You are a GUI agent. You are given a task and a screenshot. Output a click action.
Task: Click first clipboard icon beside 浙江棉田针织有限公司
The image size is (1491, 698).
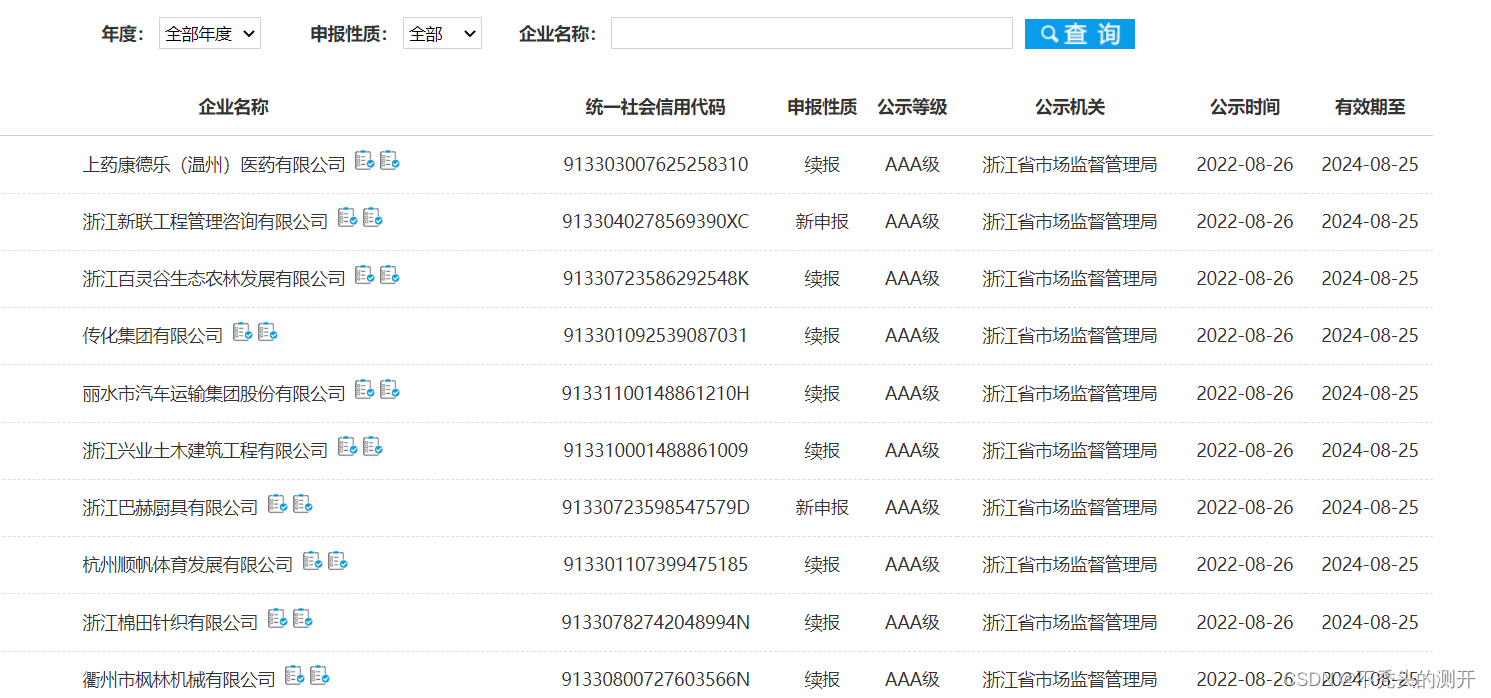click(x=277, y=618)
